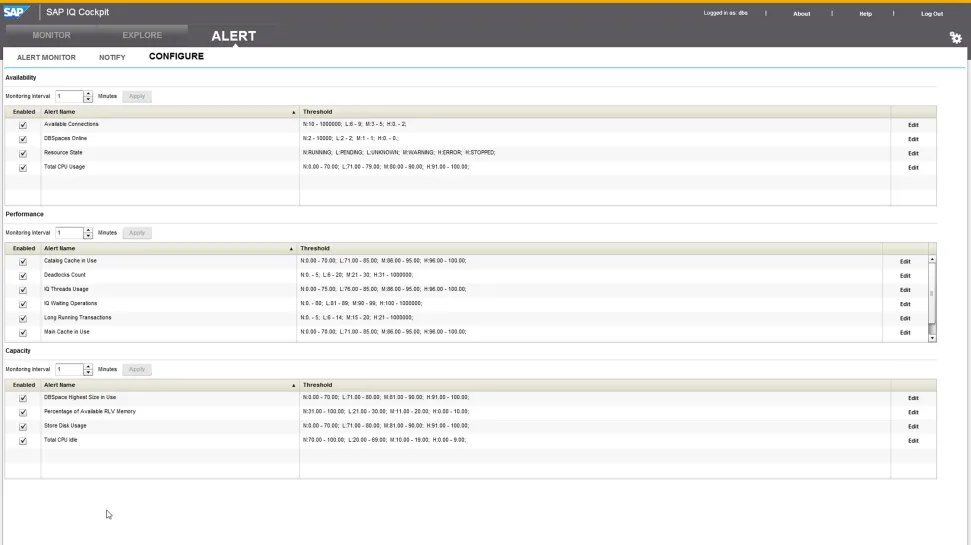971x545 pixels.
Task: Go to the ALERT MONITOR subtab
Action: 46,57
